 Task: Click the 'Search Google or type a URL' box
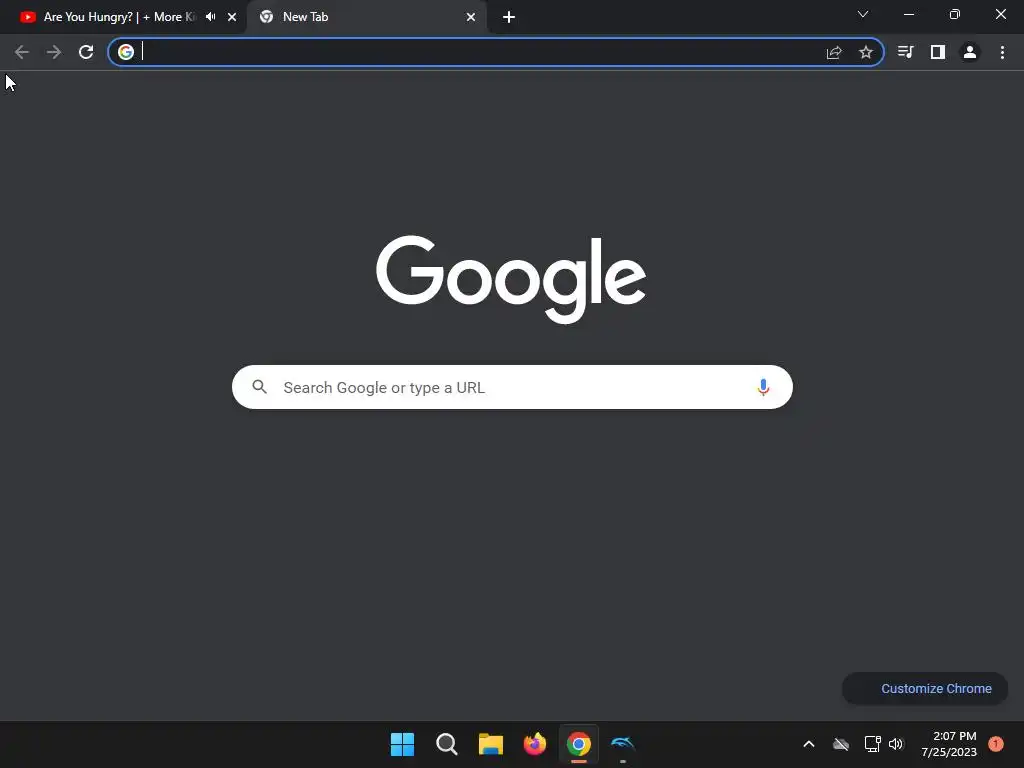click(x=512, y=387)
